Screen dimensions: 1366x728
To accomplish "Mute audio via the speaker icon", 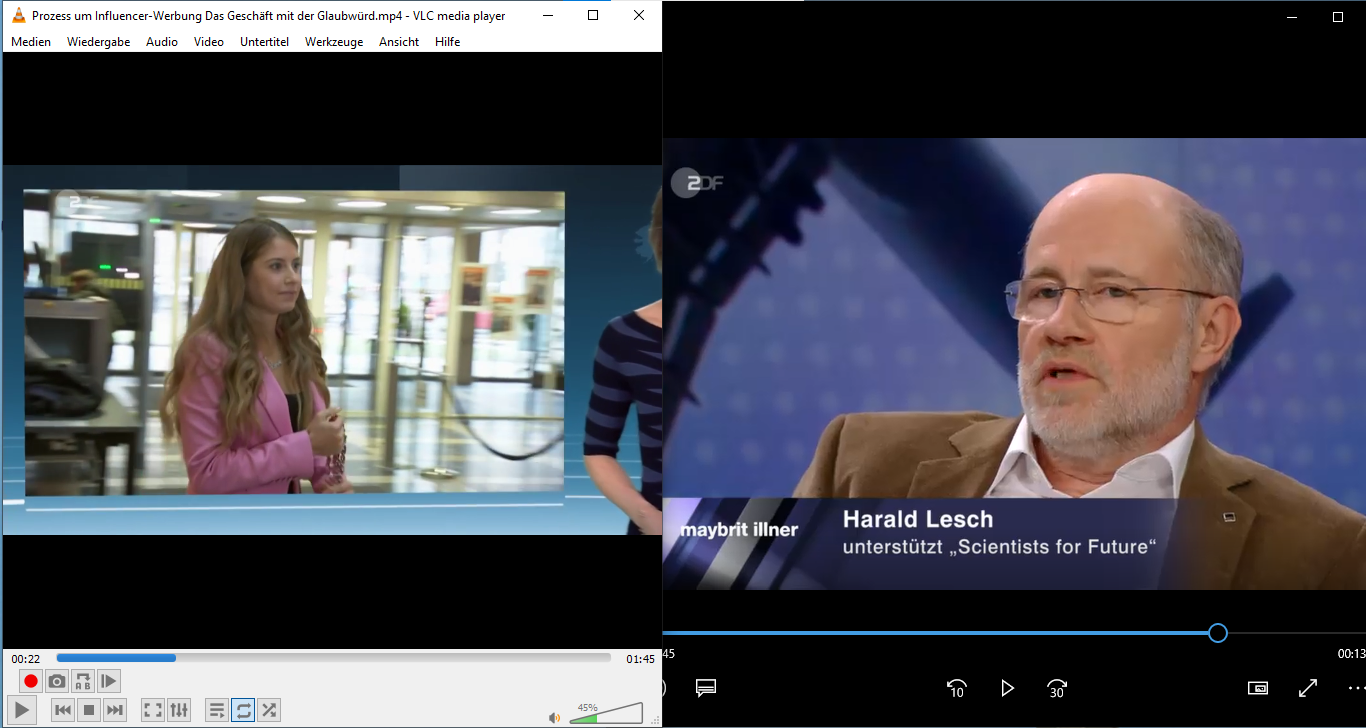I will [x=554, y=717].
